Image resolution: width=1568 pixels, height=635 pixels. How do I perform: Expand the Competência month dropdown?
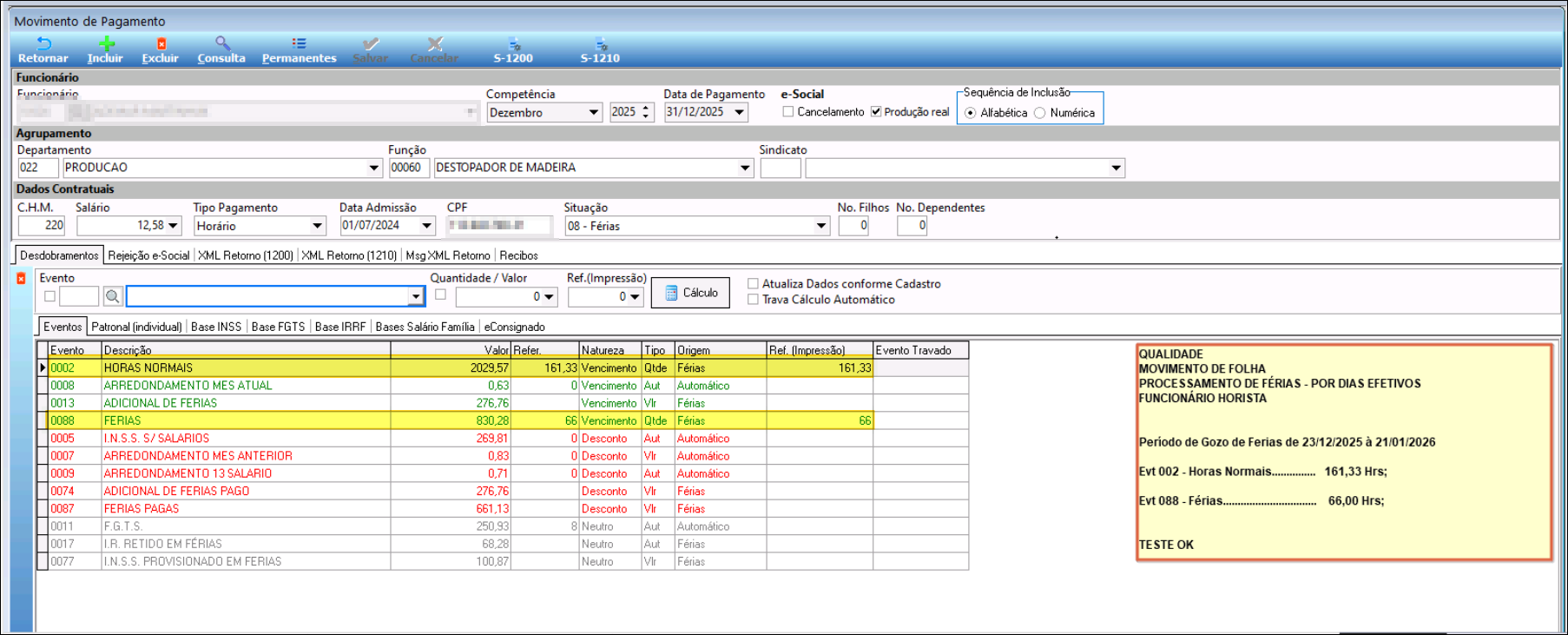tap(594, 113)
